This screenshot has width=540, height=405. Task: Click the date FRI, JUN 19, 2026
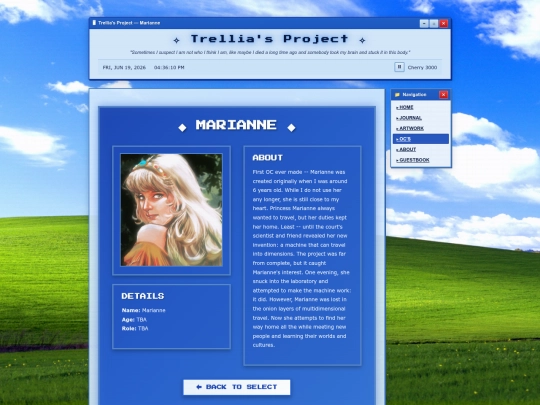(x=124, y=68)
